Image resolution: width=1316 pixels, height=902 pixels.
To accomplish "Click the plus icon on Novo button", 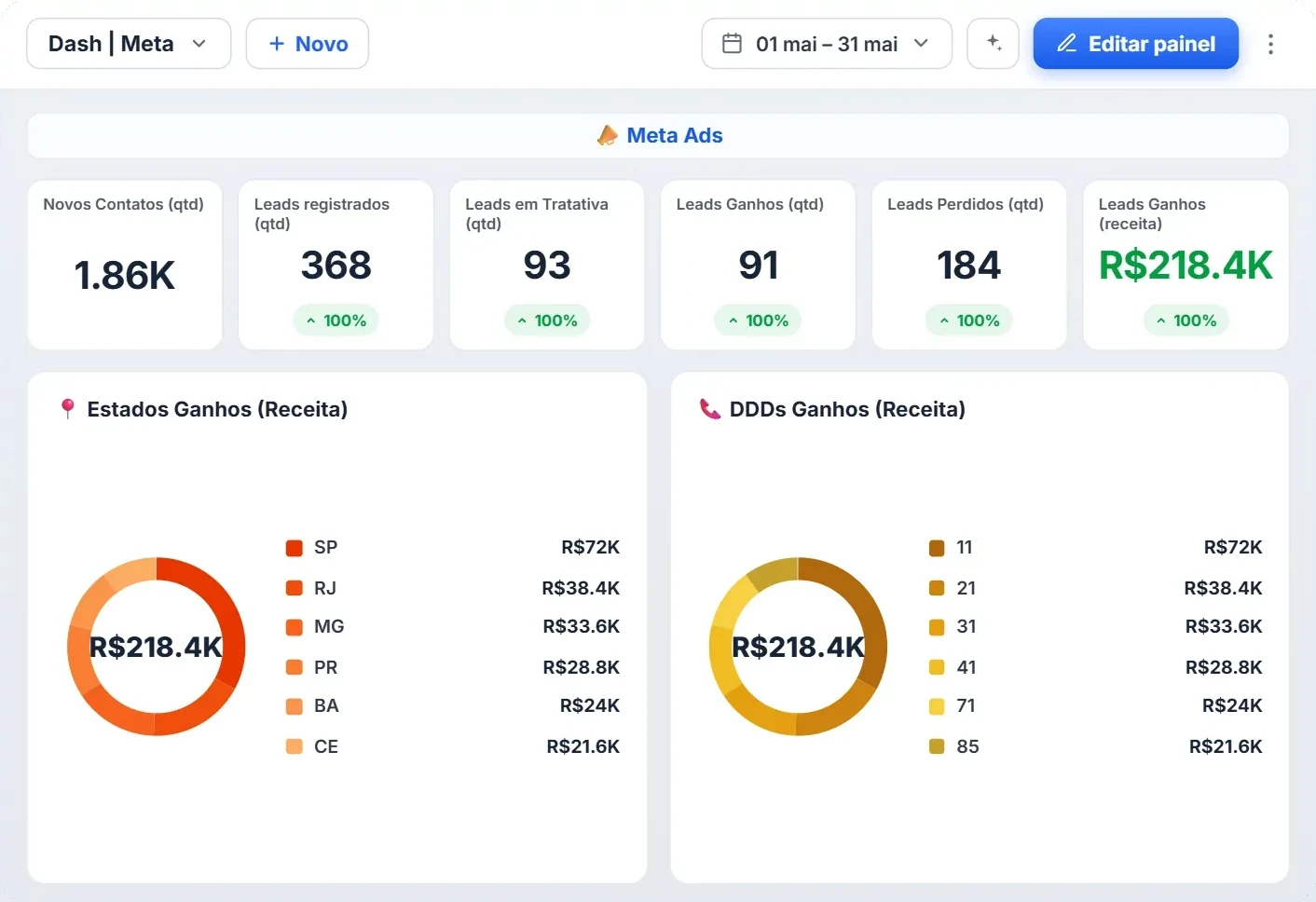I will (276, 44).
